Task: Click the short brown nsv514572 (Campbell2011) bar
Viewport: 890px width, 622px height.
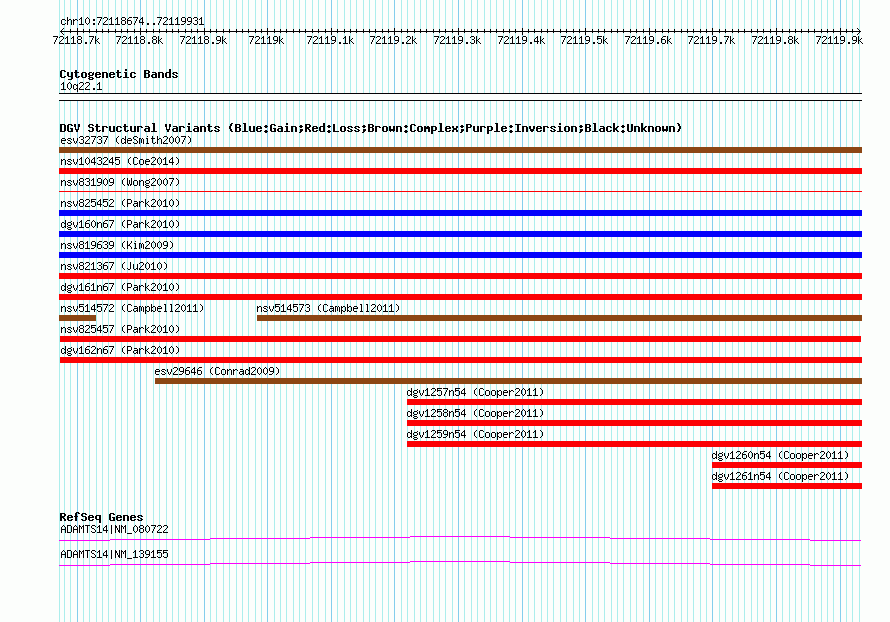Action: pos(78,318)
